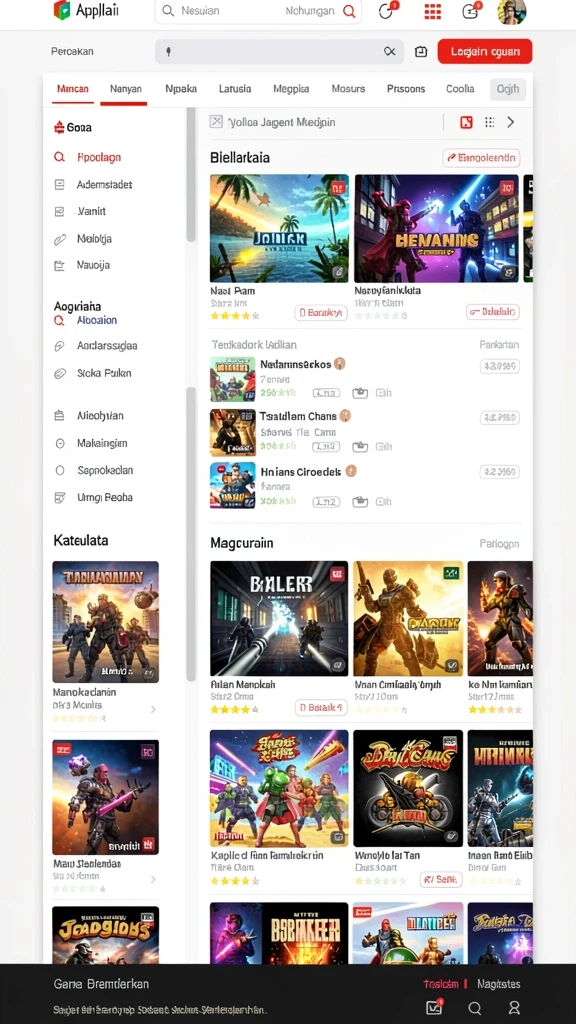Expand chevron beside Manokadanin game
576x1024 pixels.
(153, 709)
